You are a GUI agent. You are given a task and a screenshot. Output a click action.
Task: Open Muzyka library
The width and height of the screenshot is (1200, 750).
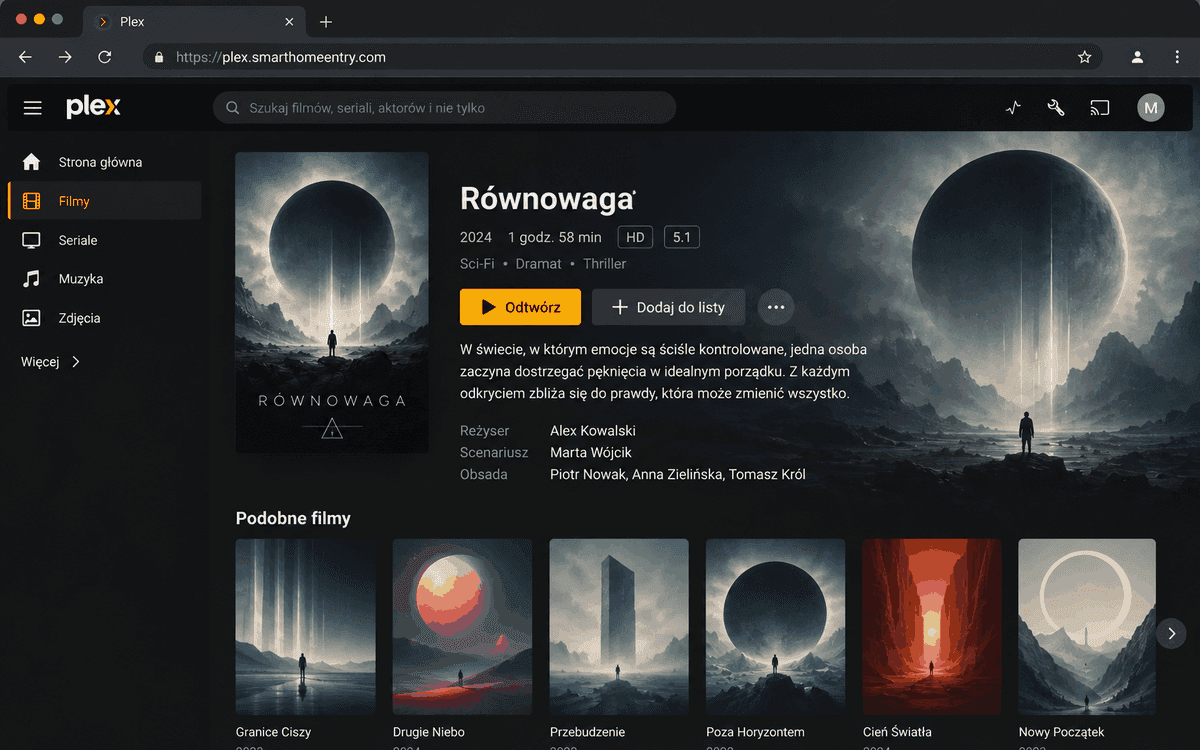(x=104, y=279)
